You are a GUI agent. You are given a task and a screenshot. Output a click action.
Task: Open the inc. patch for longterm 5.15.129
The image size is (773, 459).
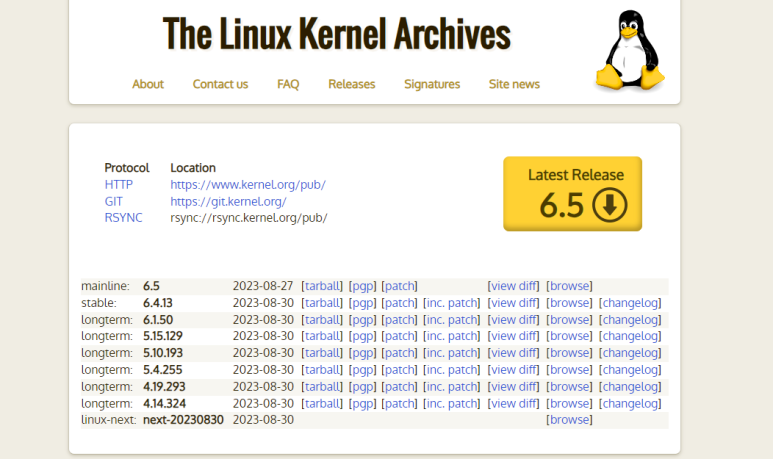[x=451, y=336]
